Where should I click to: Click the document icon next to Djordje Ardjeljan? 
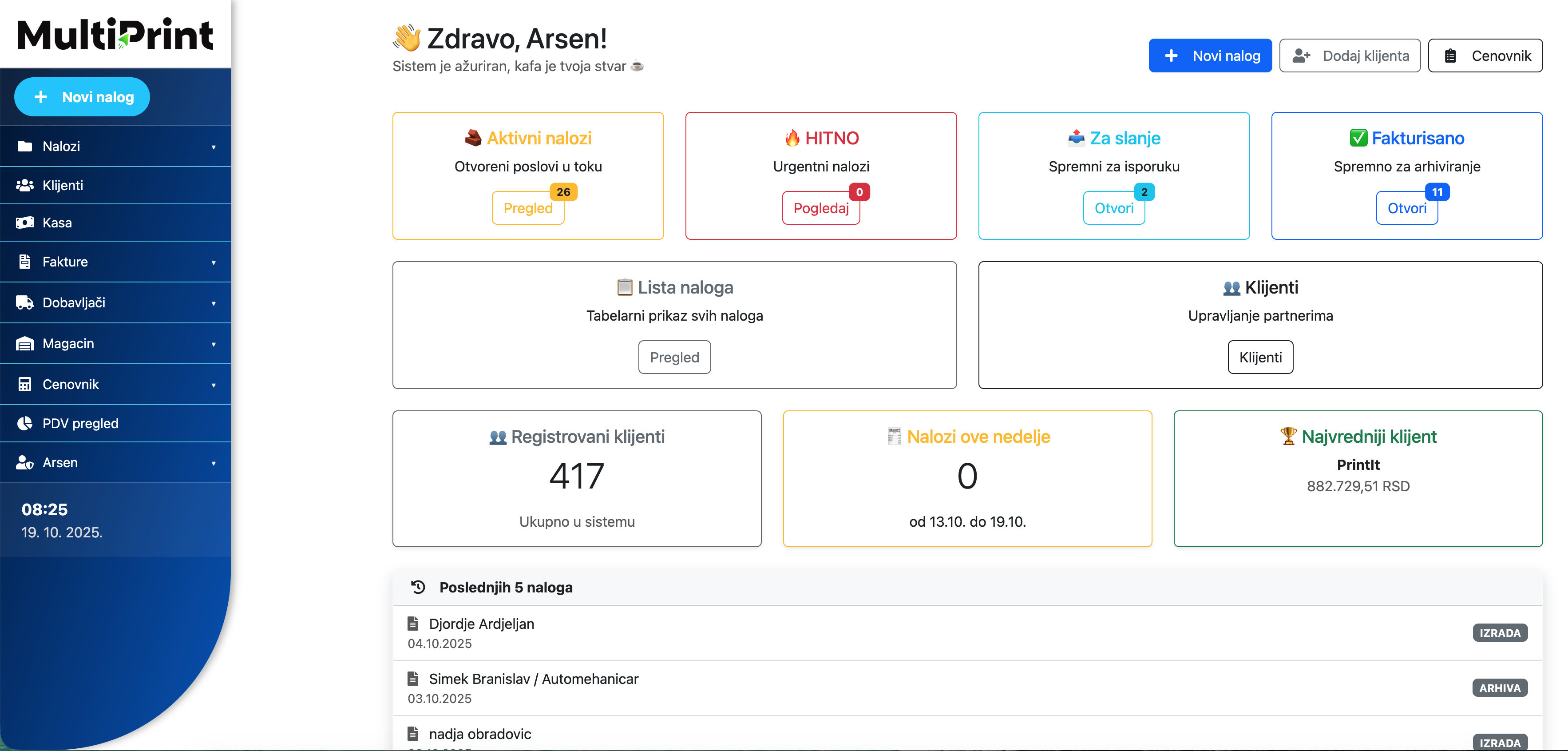point(413,624)
